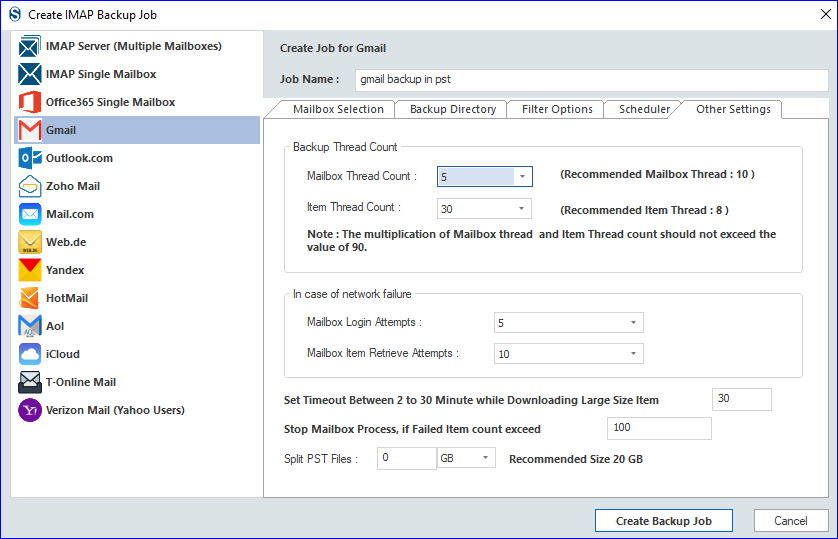Open the Filter Options tab
Screen dimensions: 838x539
coord(557,109)
